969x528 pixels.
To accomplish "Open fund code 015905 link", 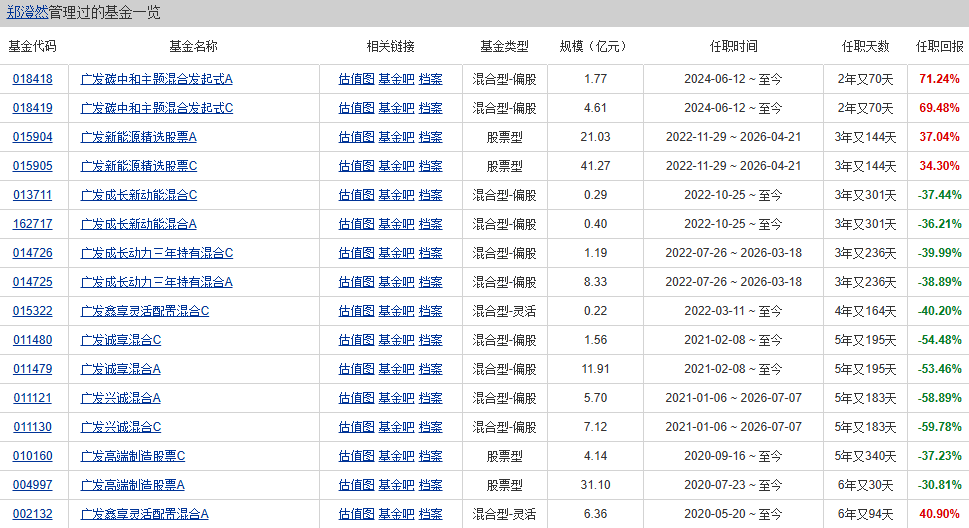I will coord(33,166).
